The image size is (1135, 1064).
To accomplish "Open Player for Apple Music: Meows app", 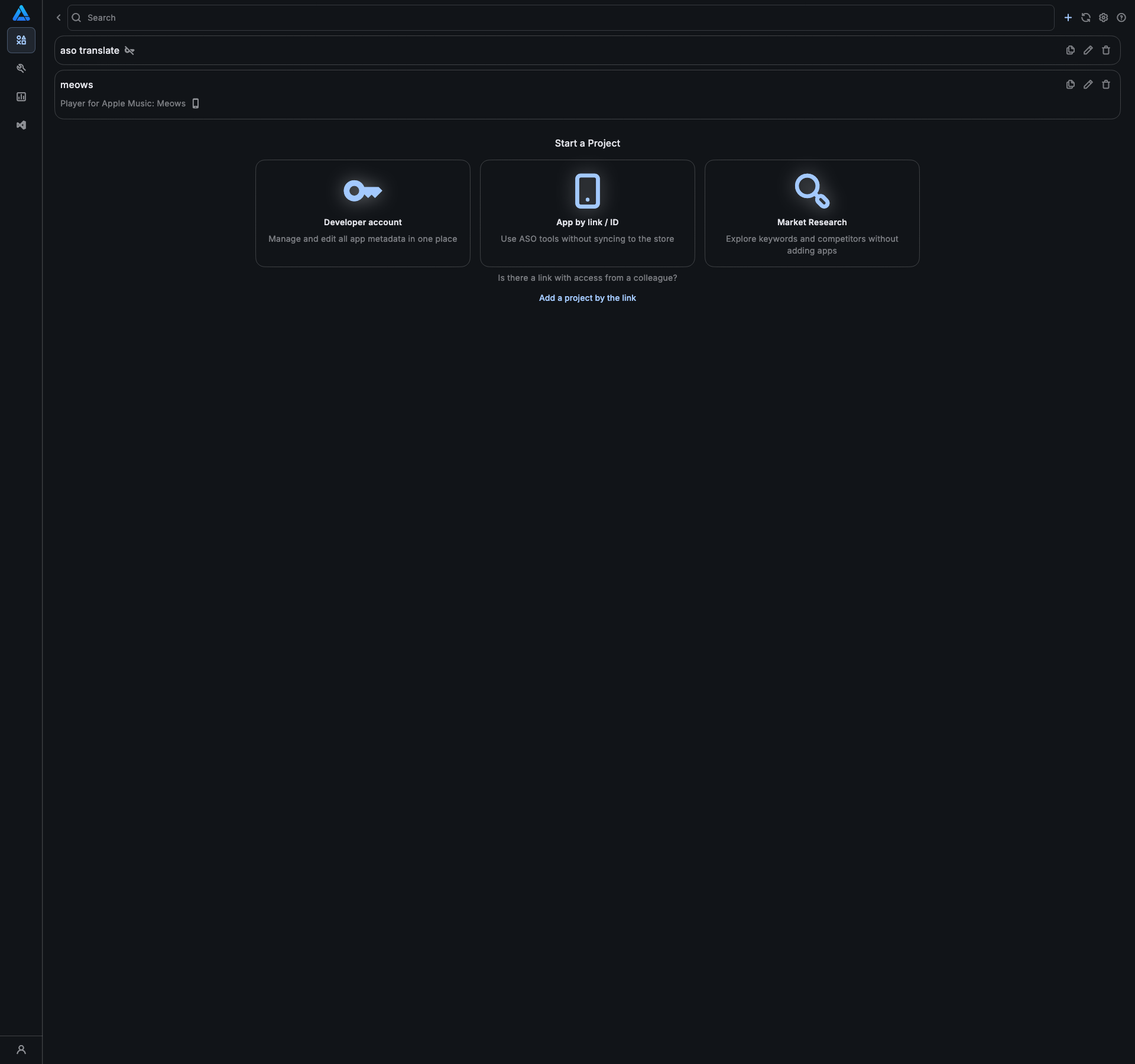I will point(123,103).
